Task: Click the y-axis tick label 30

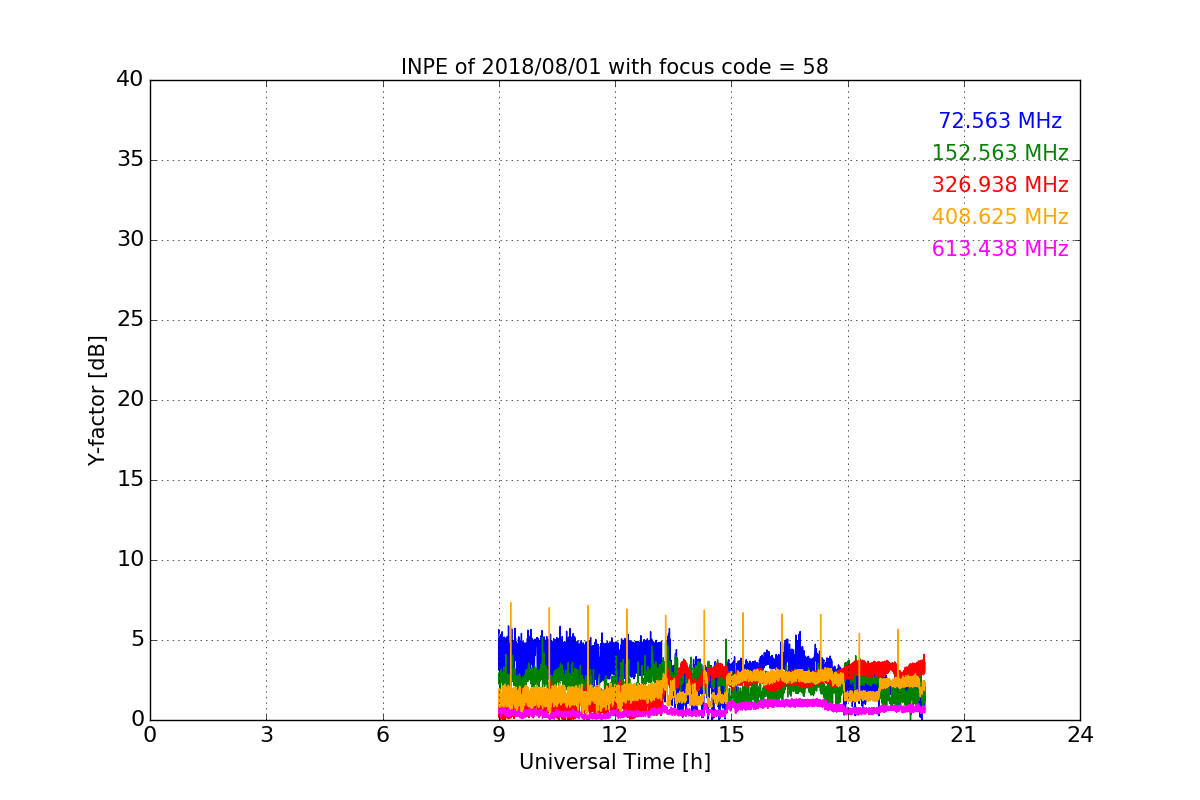Action: coord(130,240)
